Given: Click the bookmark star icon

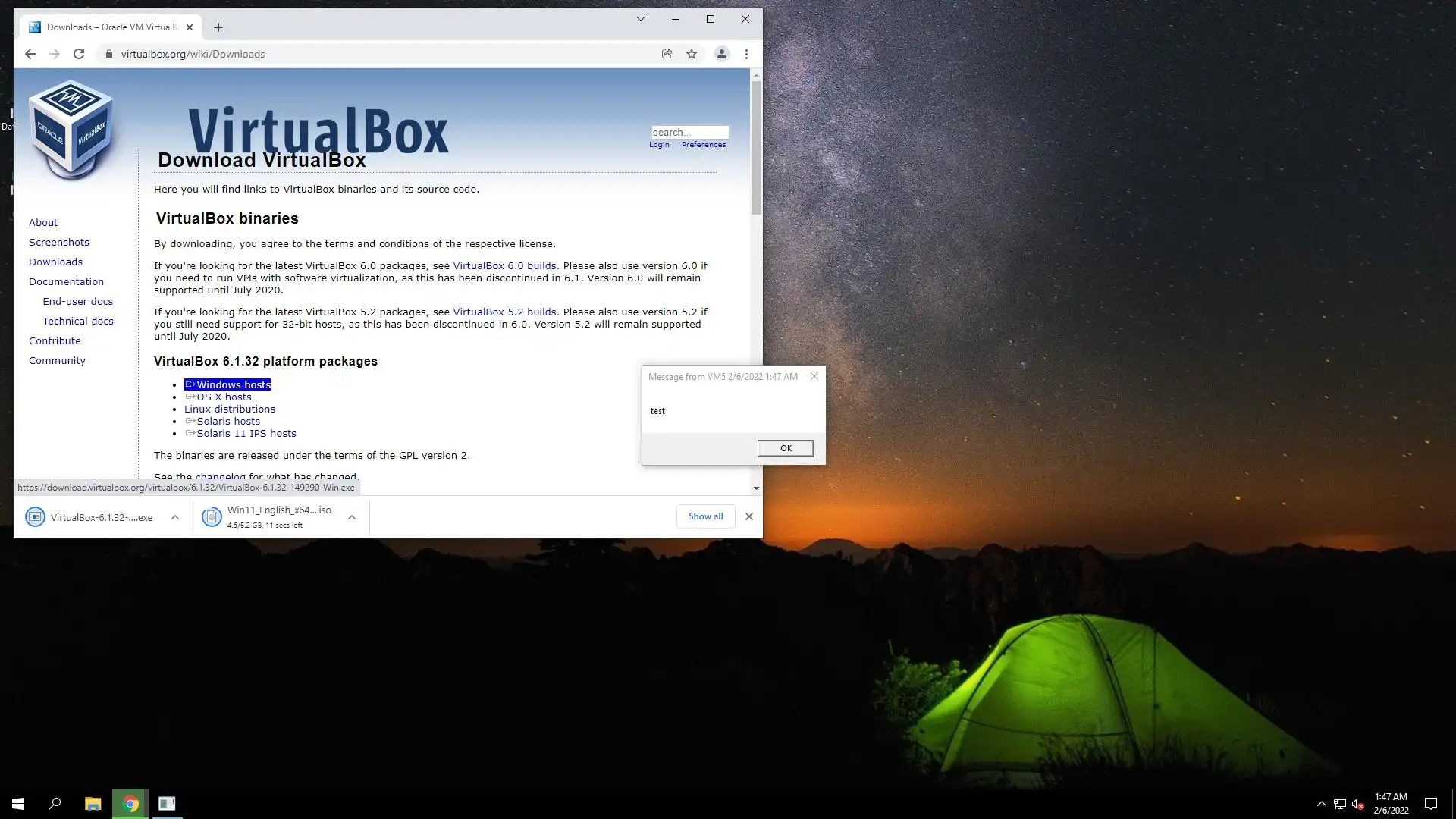Looking at the screenshot, I should (692, 54).
